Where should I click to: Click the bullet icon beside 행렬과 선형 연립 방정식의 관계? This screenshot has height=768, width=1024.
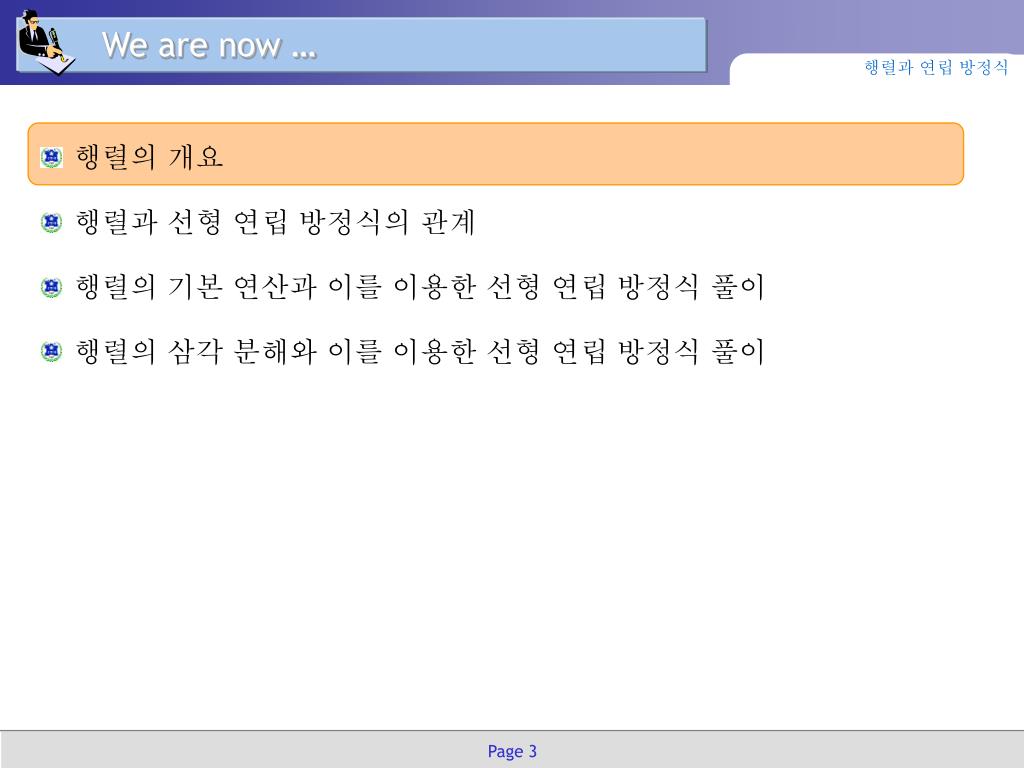52,222
